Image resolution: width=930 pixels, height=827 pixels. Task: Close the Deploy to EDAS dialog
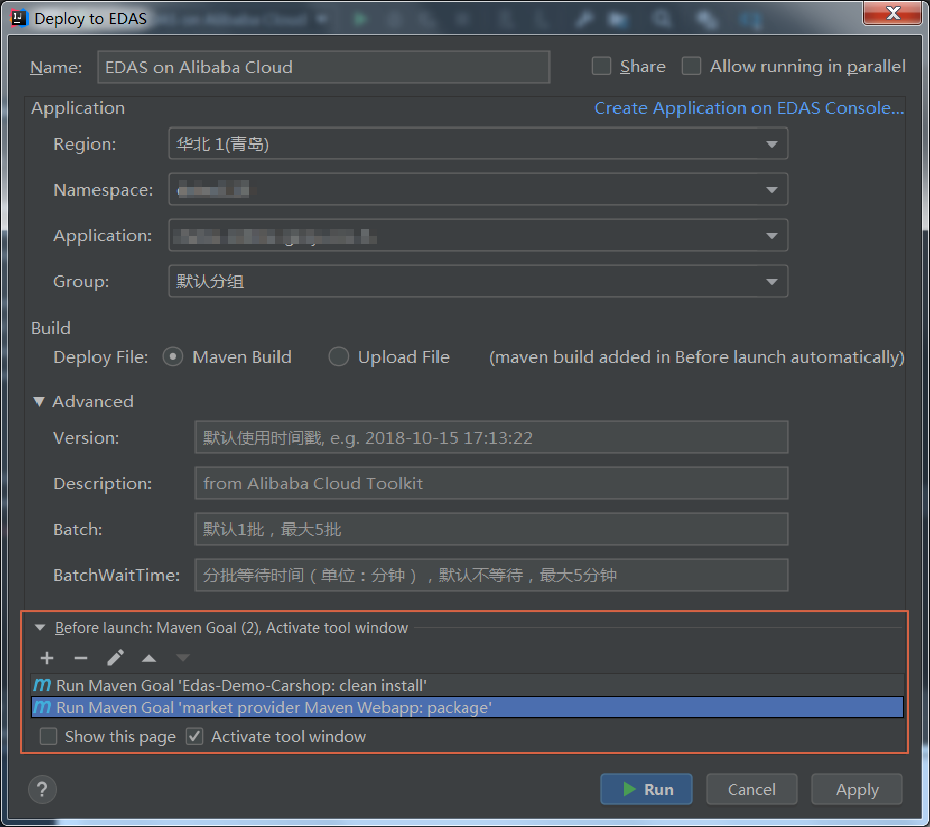893,13
